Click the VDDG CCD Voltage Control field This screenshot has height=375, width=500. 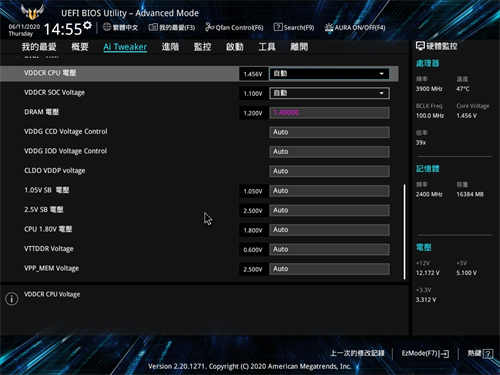329,132
